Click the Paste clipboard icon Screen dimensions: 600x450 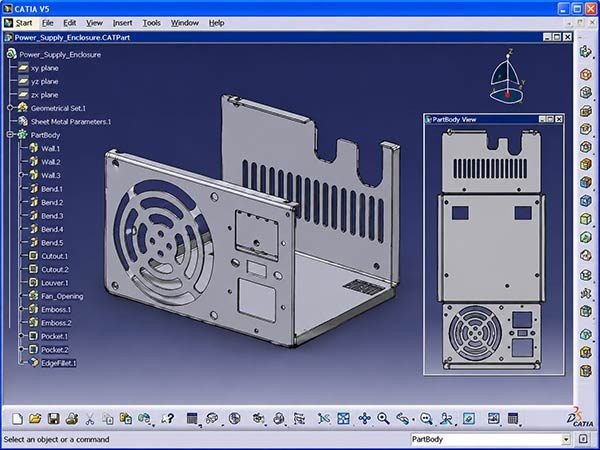coord(126,419)
